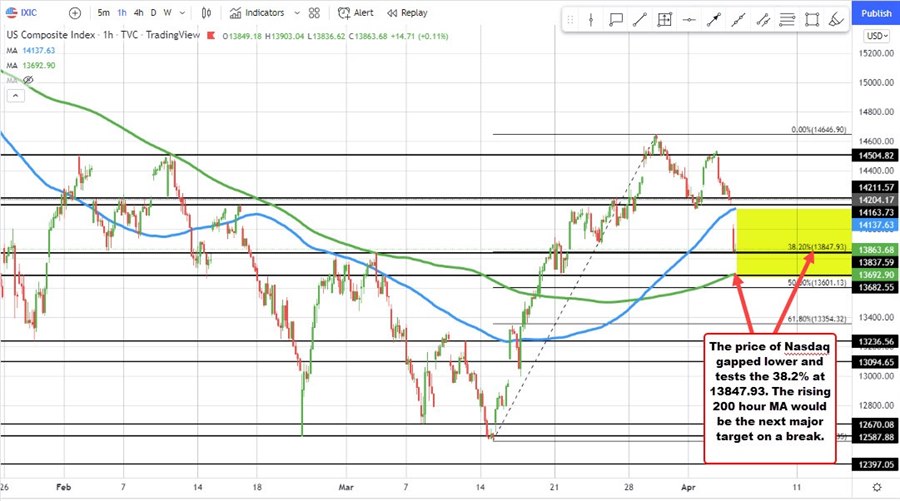Screen dimensions: 900x501
Task: Click the 13236.56 price label
Action: click(x=876, y=341)
